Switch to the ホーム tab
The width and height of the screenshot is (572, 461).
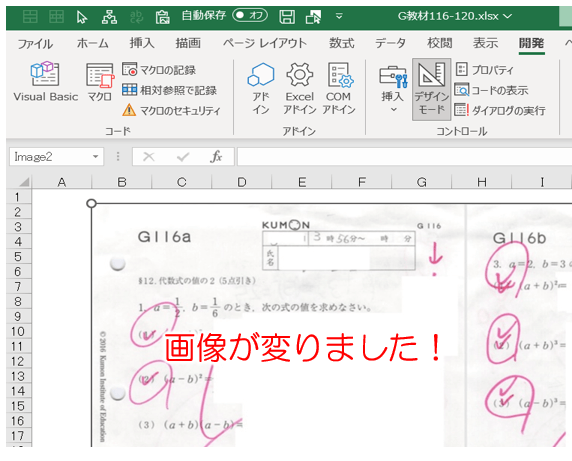93,43
